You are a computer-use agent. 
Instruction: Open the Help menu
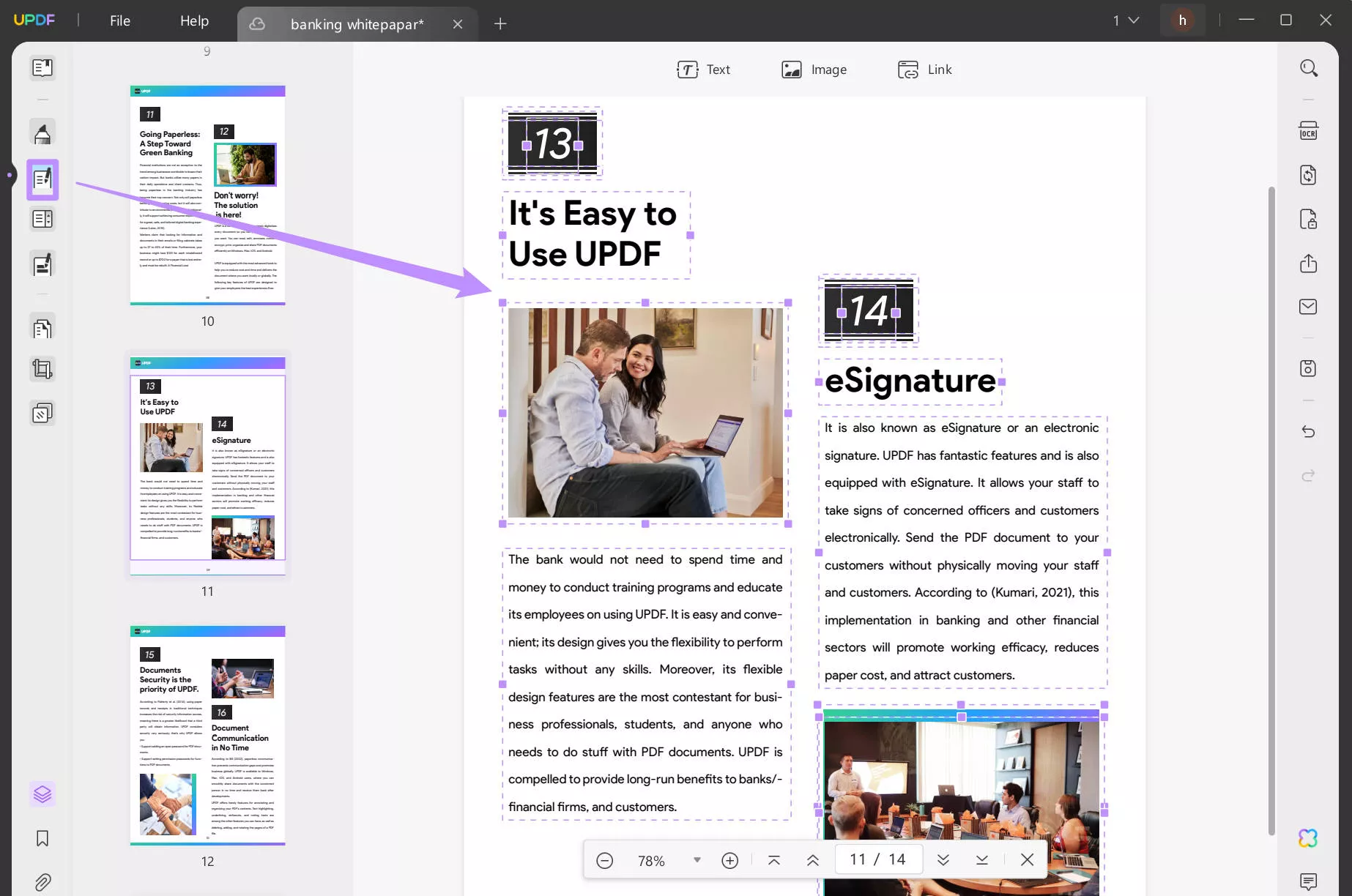pos(195,20)
